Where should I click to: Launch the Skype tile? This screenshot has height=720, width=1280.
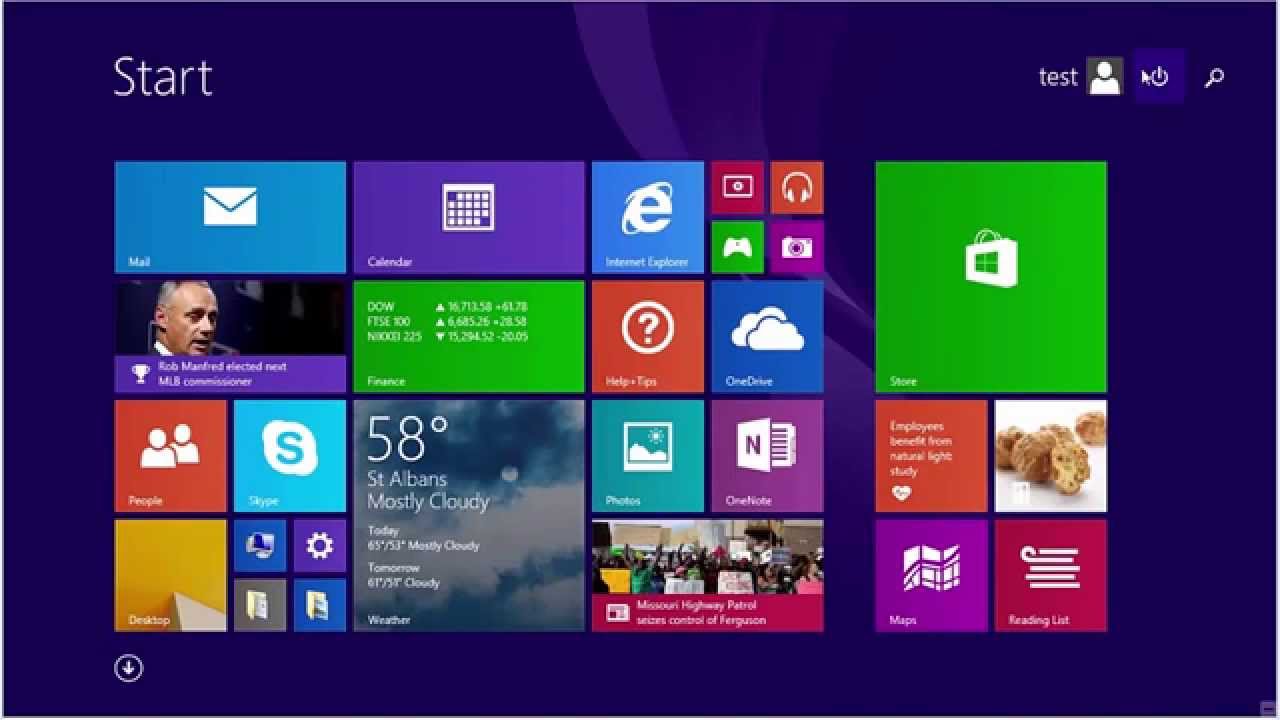coord(290,456)
